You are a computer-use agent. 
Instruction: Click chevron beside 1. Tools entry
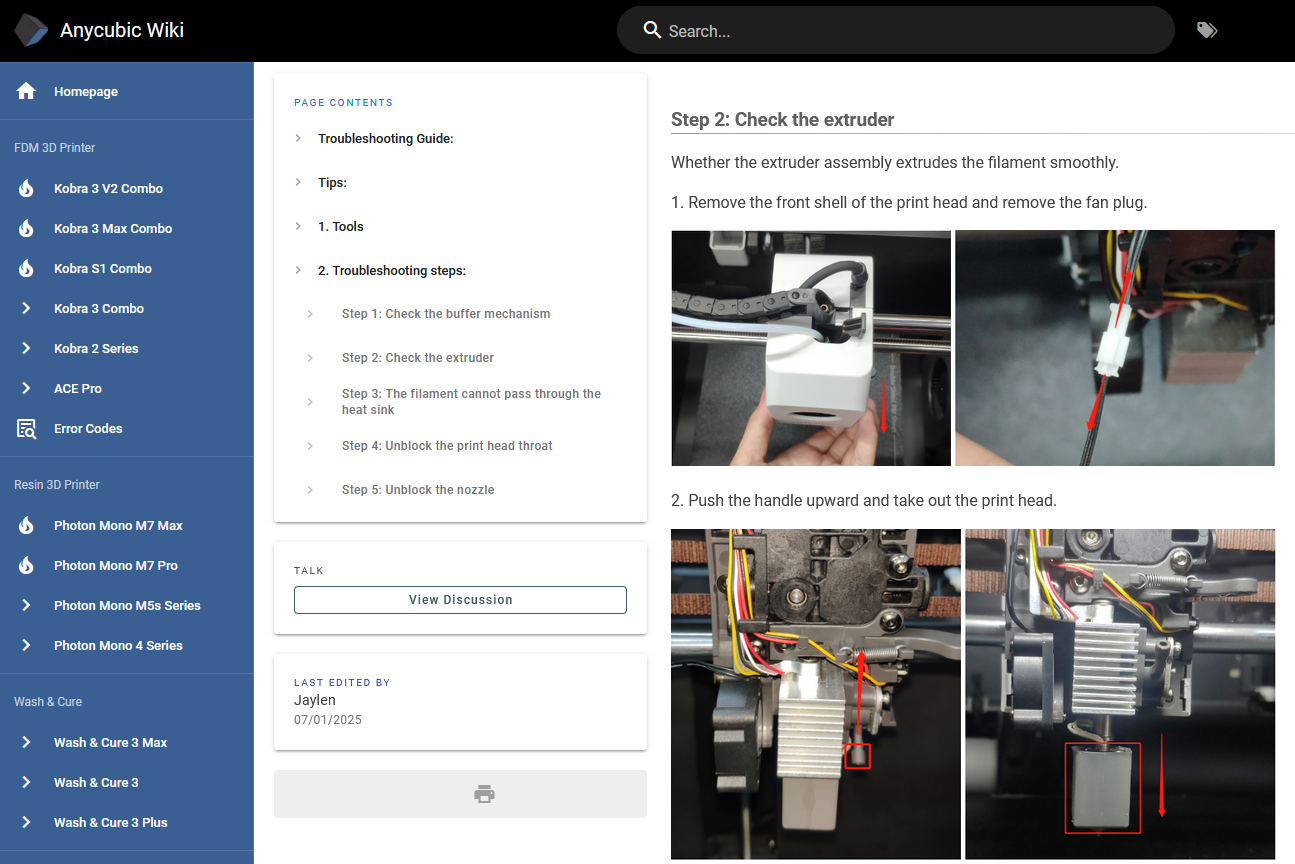298,226
